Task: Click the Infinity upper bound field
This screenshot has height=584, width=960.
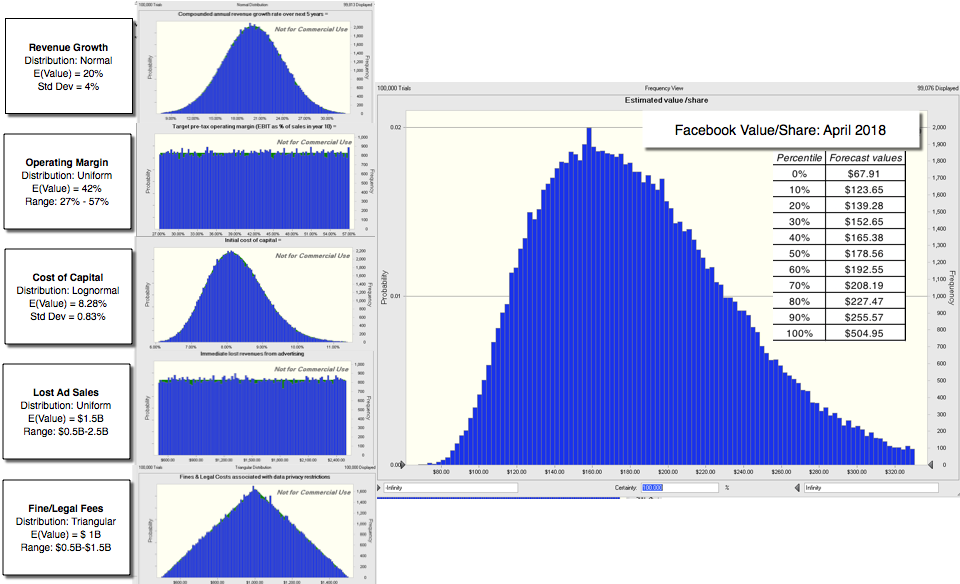Action: pos(871,488)
